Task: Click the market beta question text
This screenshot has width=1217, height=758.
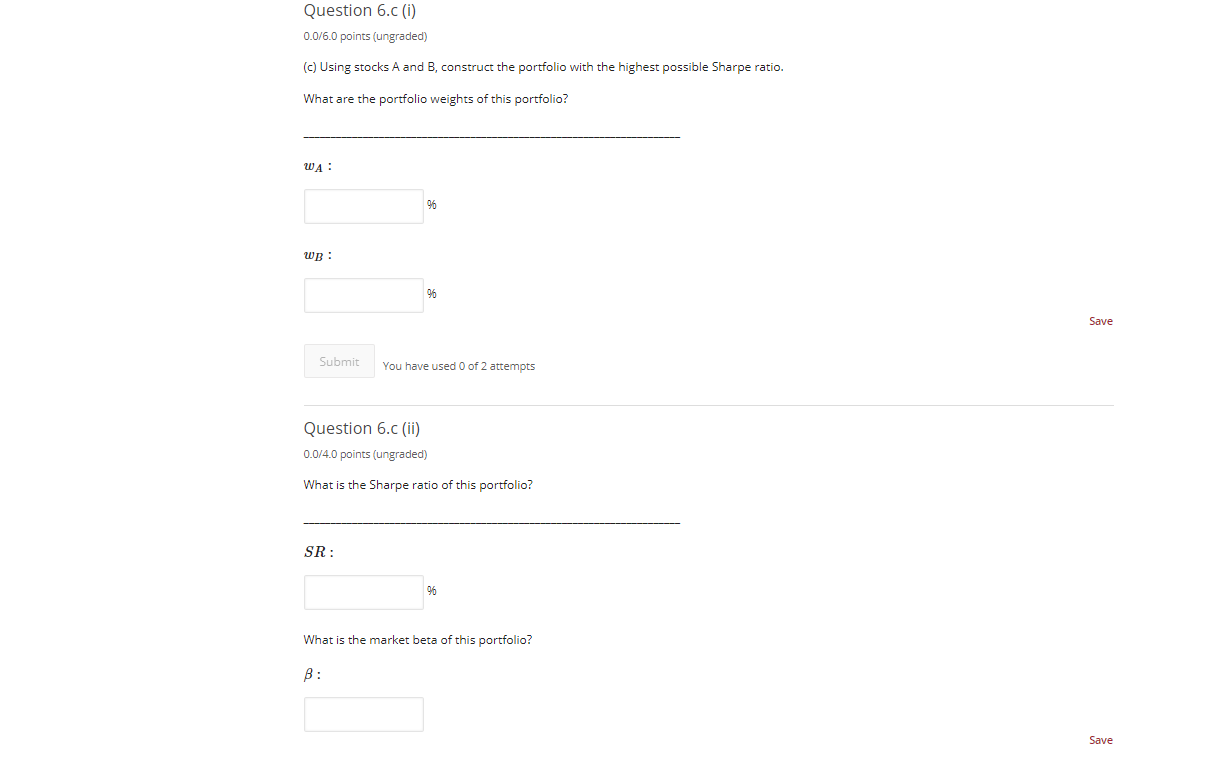Action: 418,639
